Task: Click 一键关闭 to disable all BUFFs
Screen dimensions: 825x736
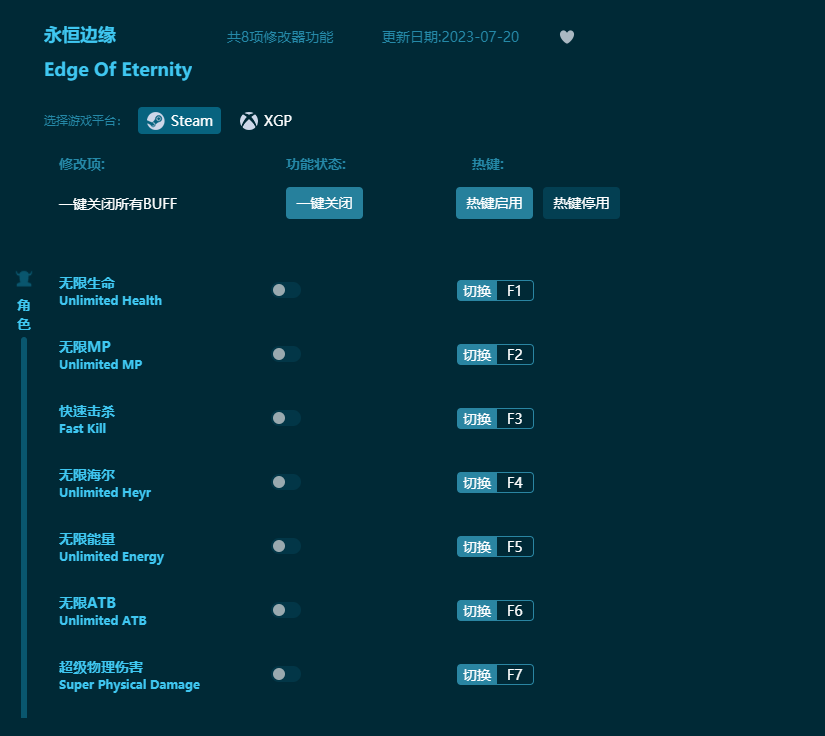Action: (324, 203)
